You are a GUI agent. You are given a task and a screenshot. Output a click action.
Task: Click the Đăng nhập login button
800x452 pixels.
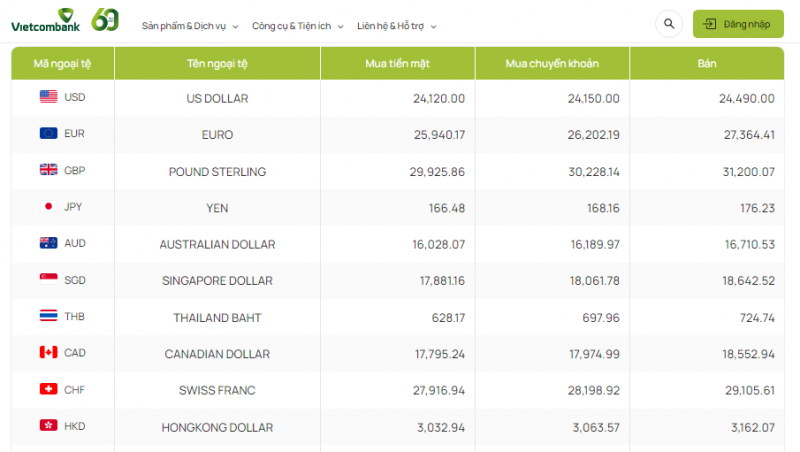tap(738, 24)
